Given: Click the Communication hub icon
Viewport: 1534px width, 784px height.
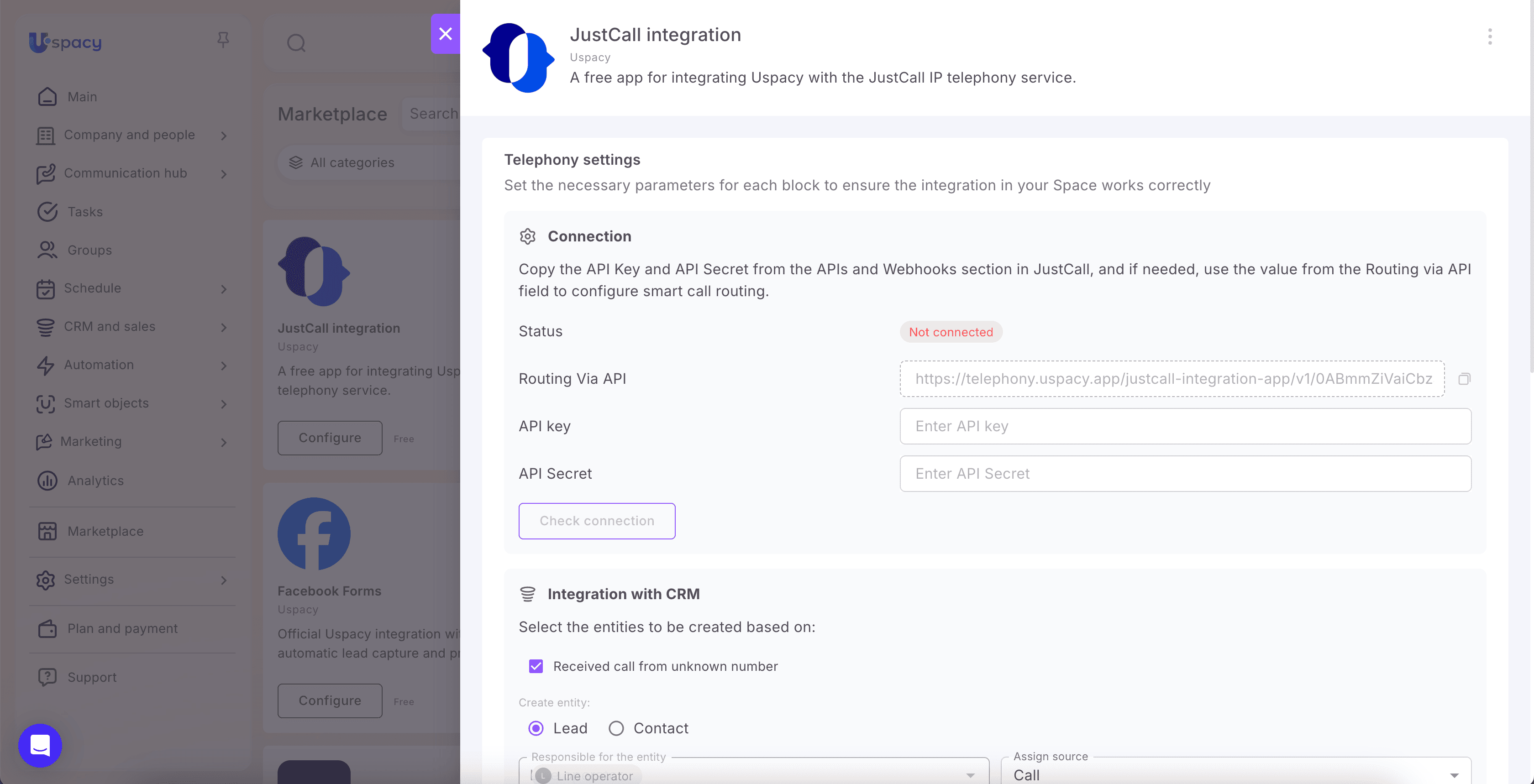Looking at the screenshot, I should click(x=45, y=173).
